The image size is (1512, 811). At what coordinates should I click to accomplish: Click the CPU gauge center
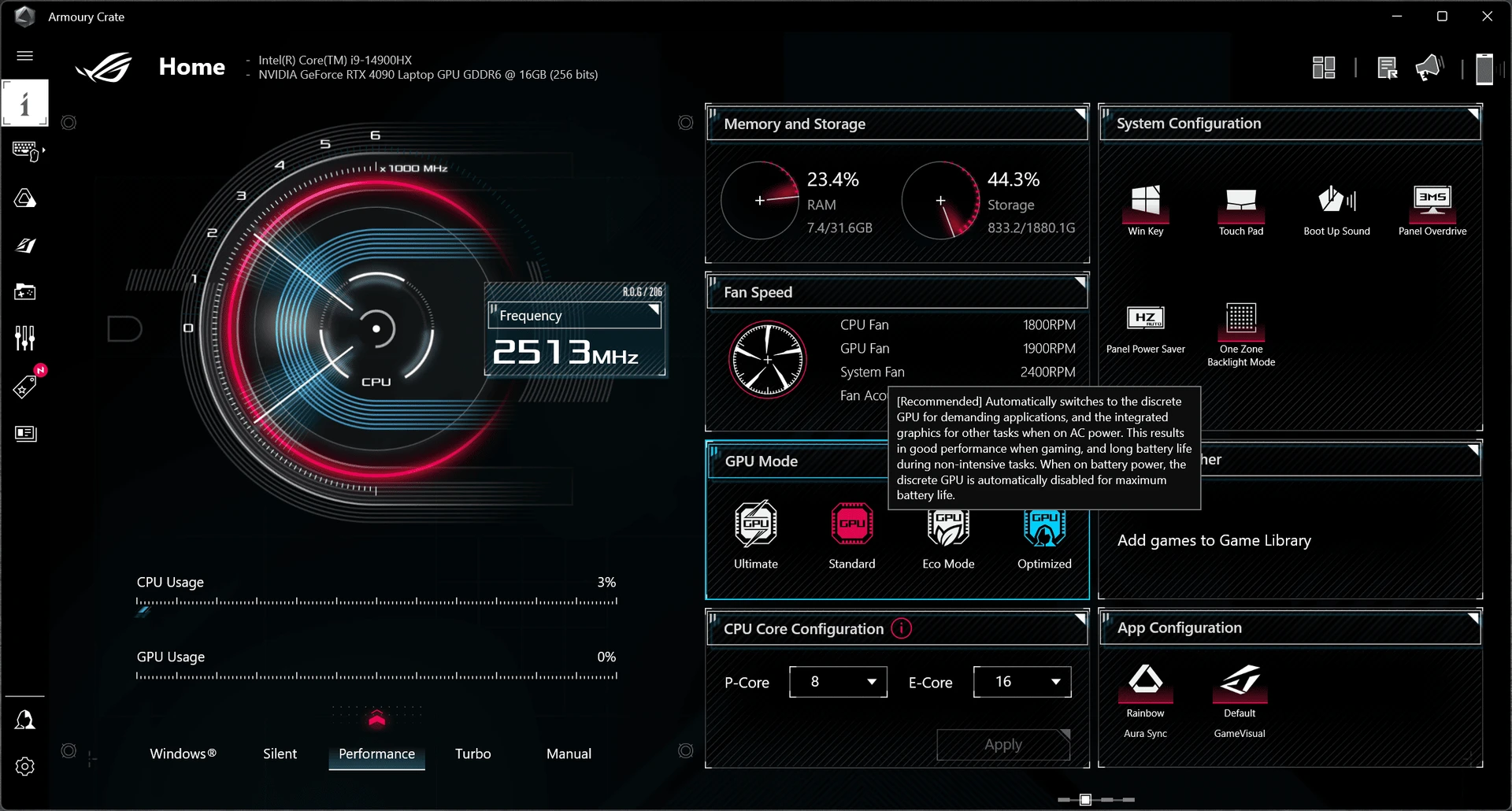376,328
